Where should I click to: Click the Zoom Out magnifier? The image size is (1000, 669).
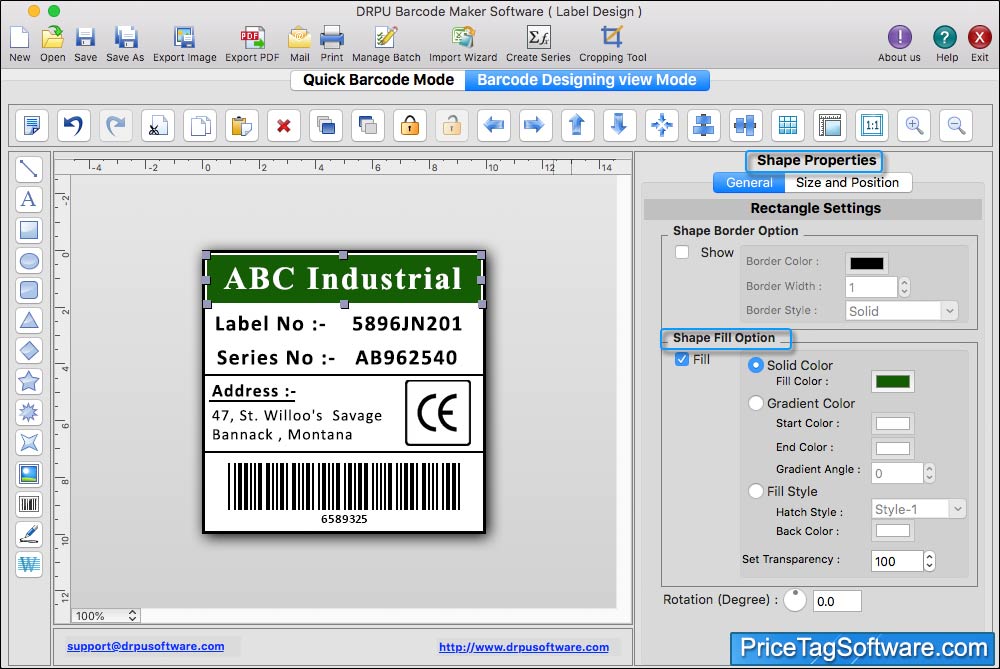(956, 125)
